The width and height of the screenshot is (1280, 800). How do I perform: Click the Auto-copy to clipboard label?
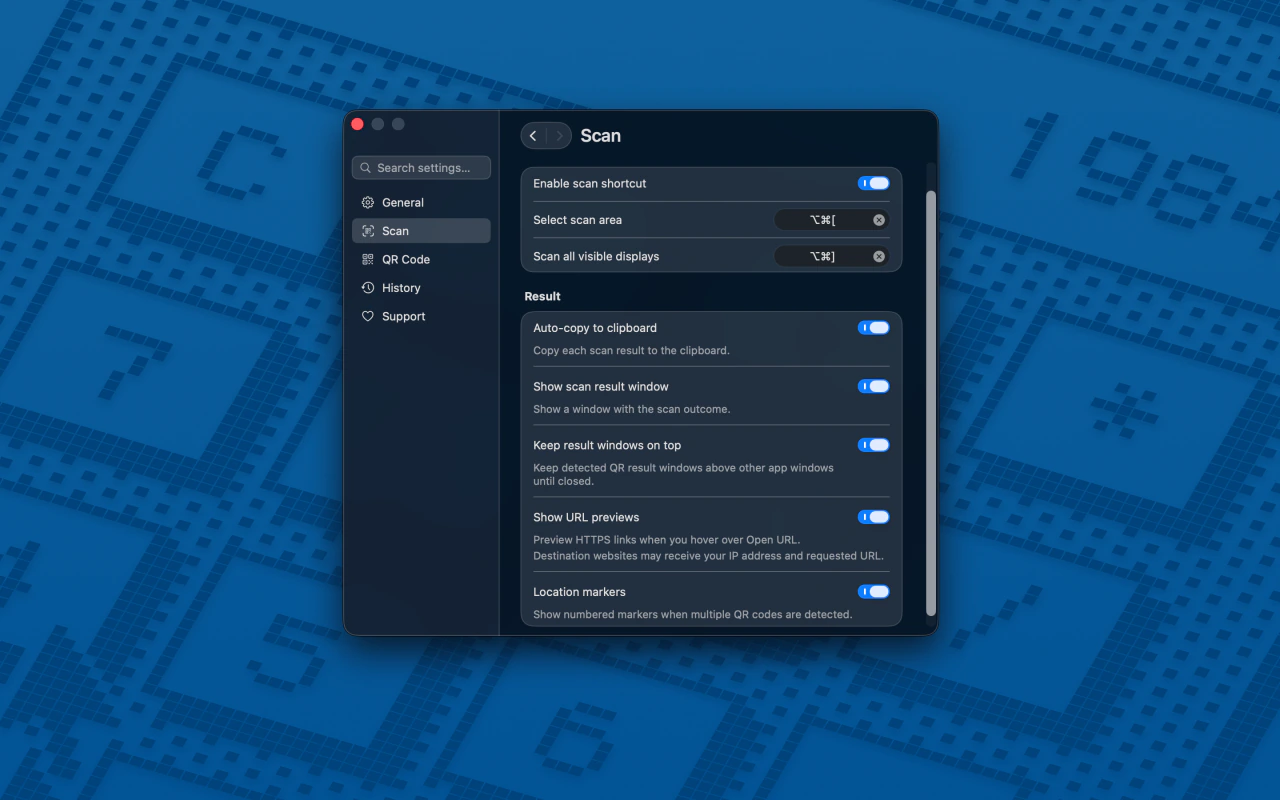[595, 328]
